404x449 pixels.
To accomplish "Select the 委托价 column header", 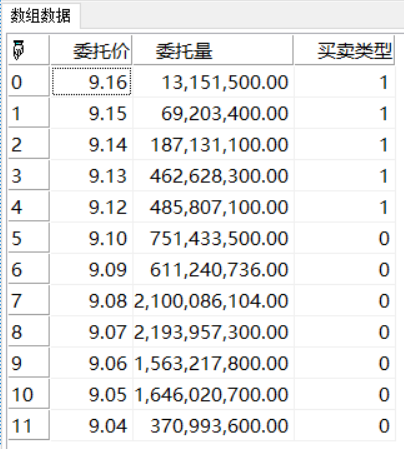I will pyautogui.click(x=91, y=50).
